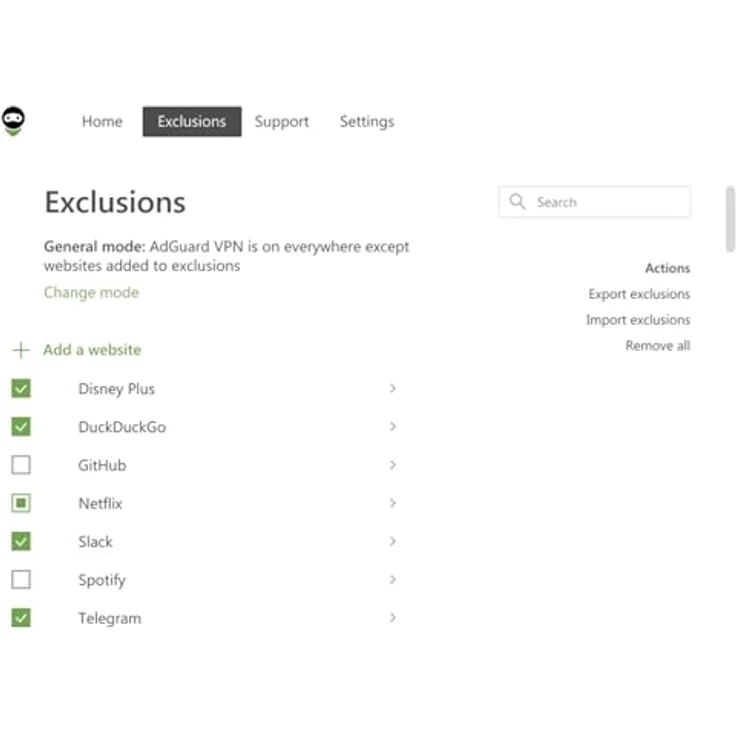Focus the Search input field

pos(595,202)
